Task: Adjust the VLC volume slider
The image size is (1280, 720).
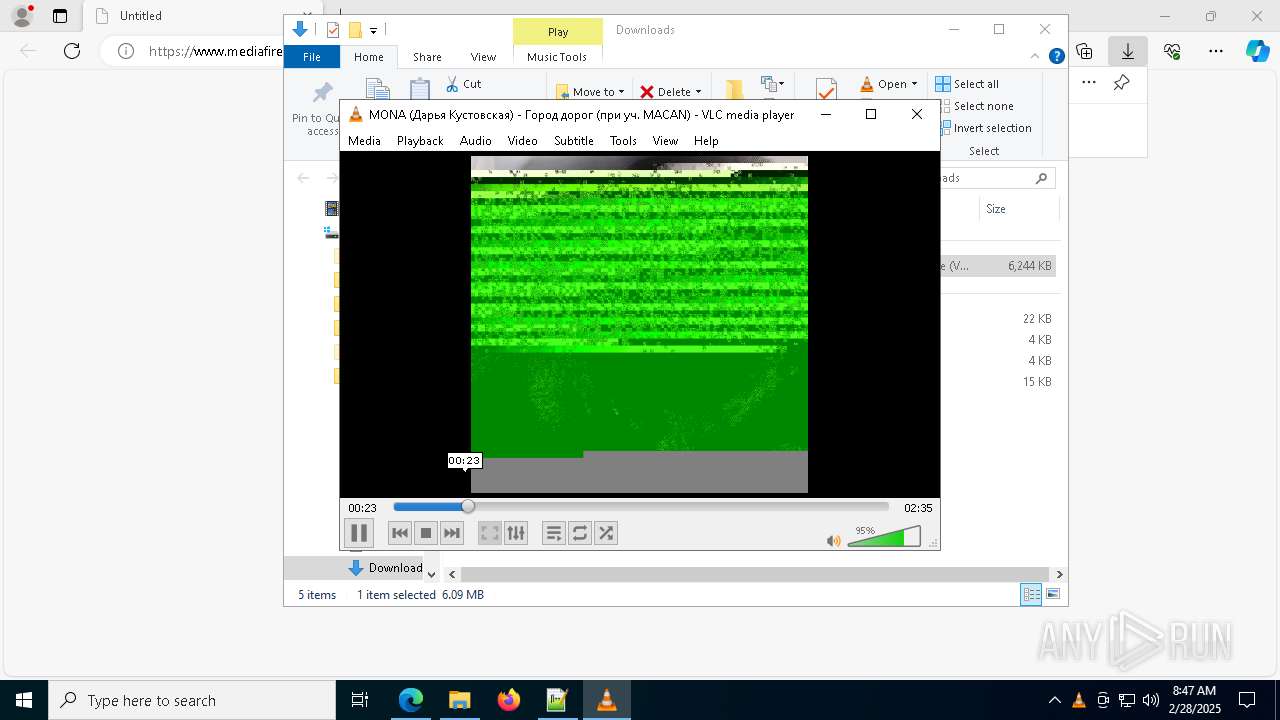Action: [x=884, y=537]
